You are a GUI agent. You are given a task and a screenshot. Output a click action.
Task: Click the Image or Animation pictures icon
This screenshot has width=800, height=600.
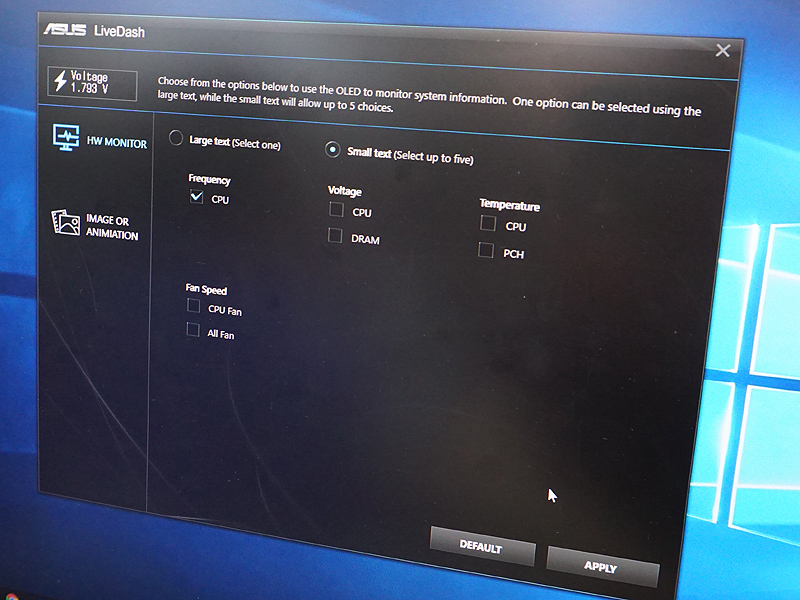point(66,222)
